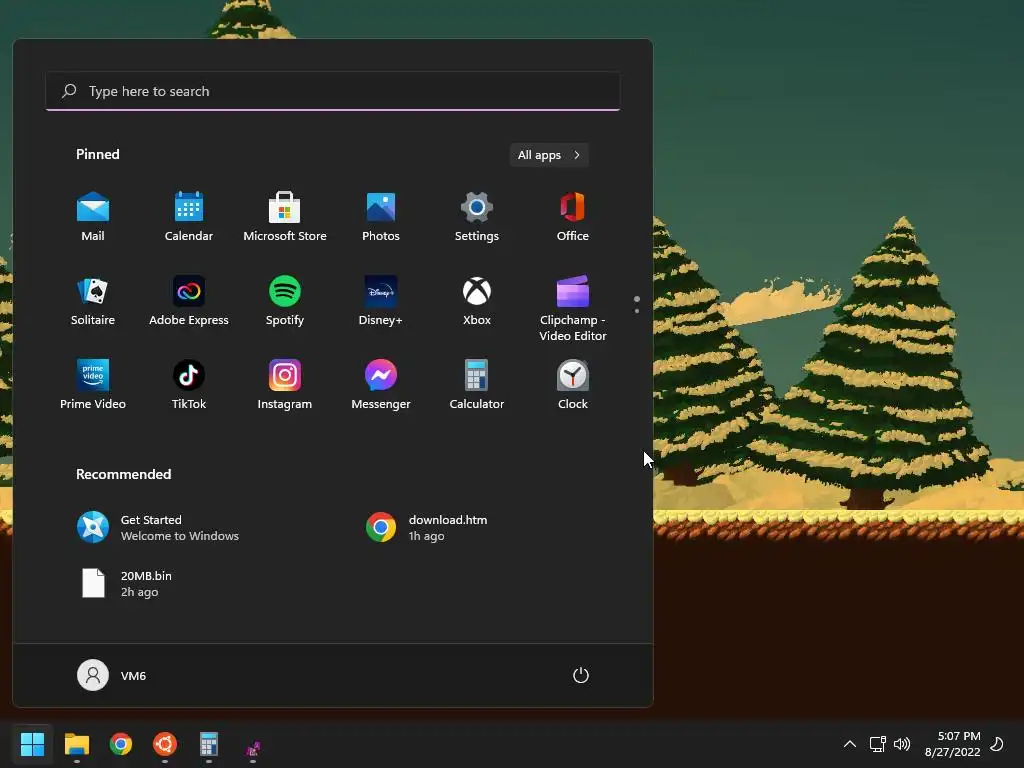Viewport: 1024px width, 768px height.
Task: Open the clock and date 5:07 PM
Action: tap(952, 744)
